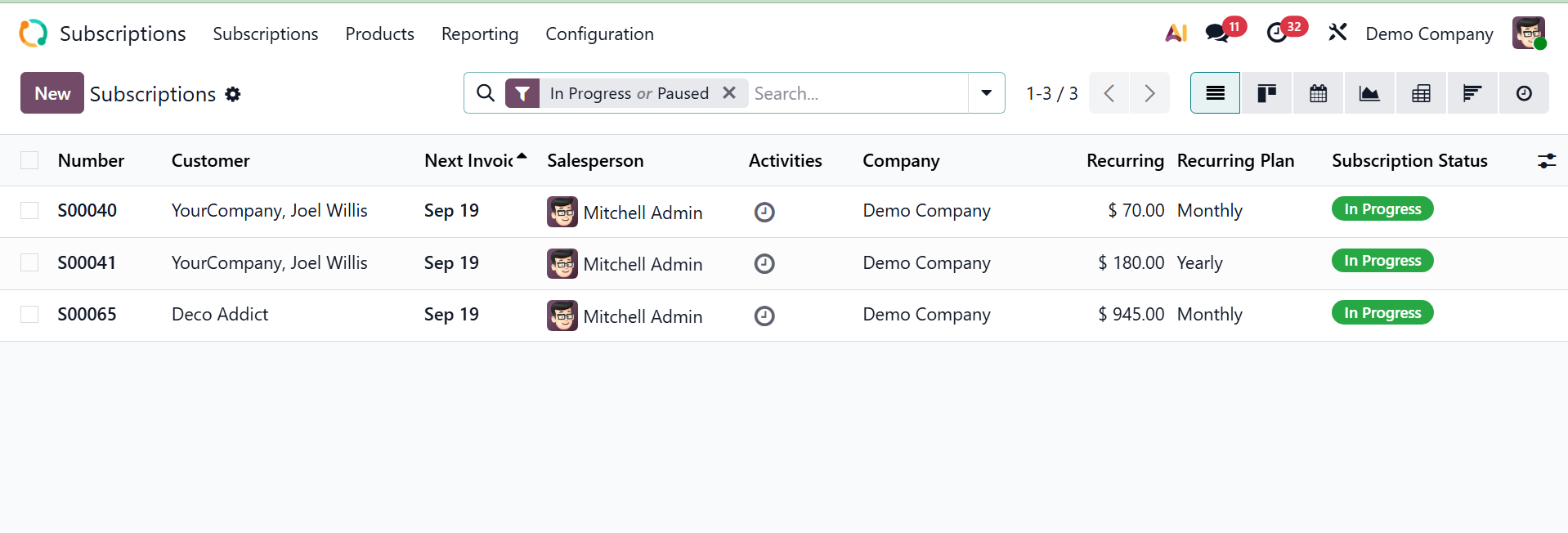Open the AI assistant icon

tap(1176, 34)
